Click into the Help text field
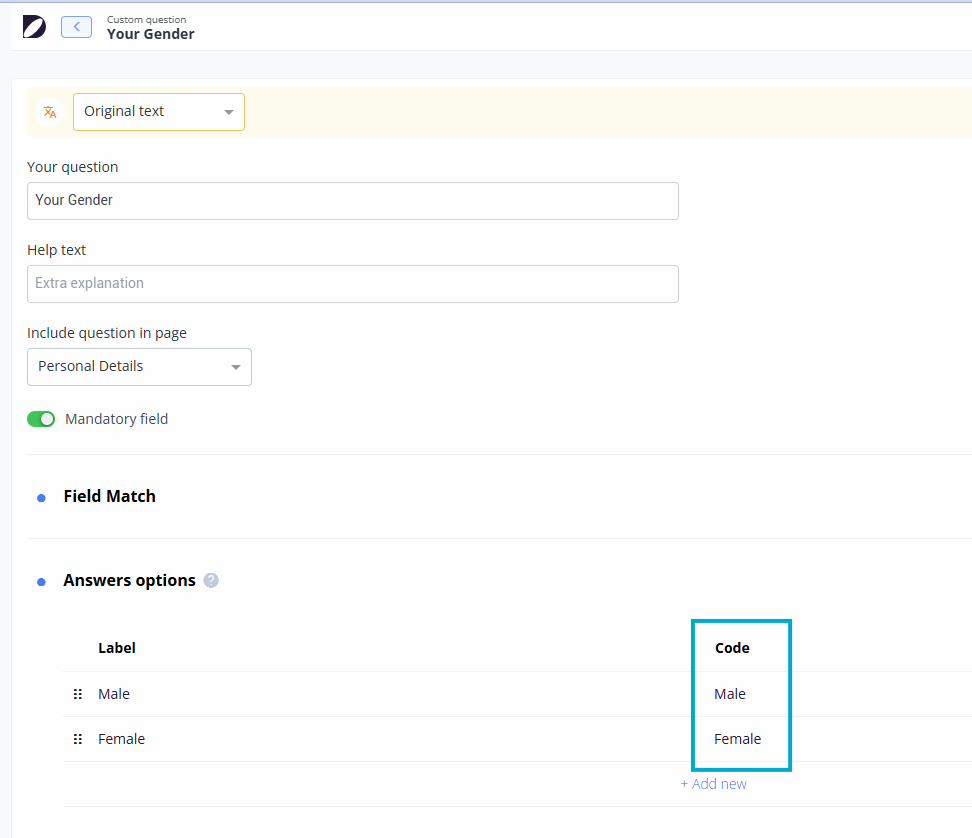This screenshot has height=838, width=972. click(x=352, y=284)
